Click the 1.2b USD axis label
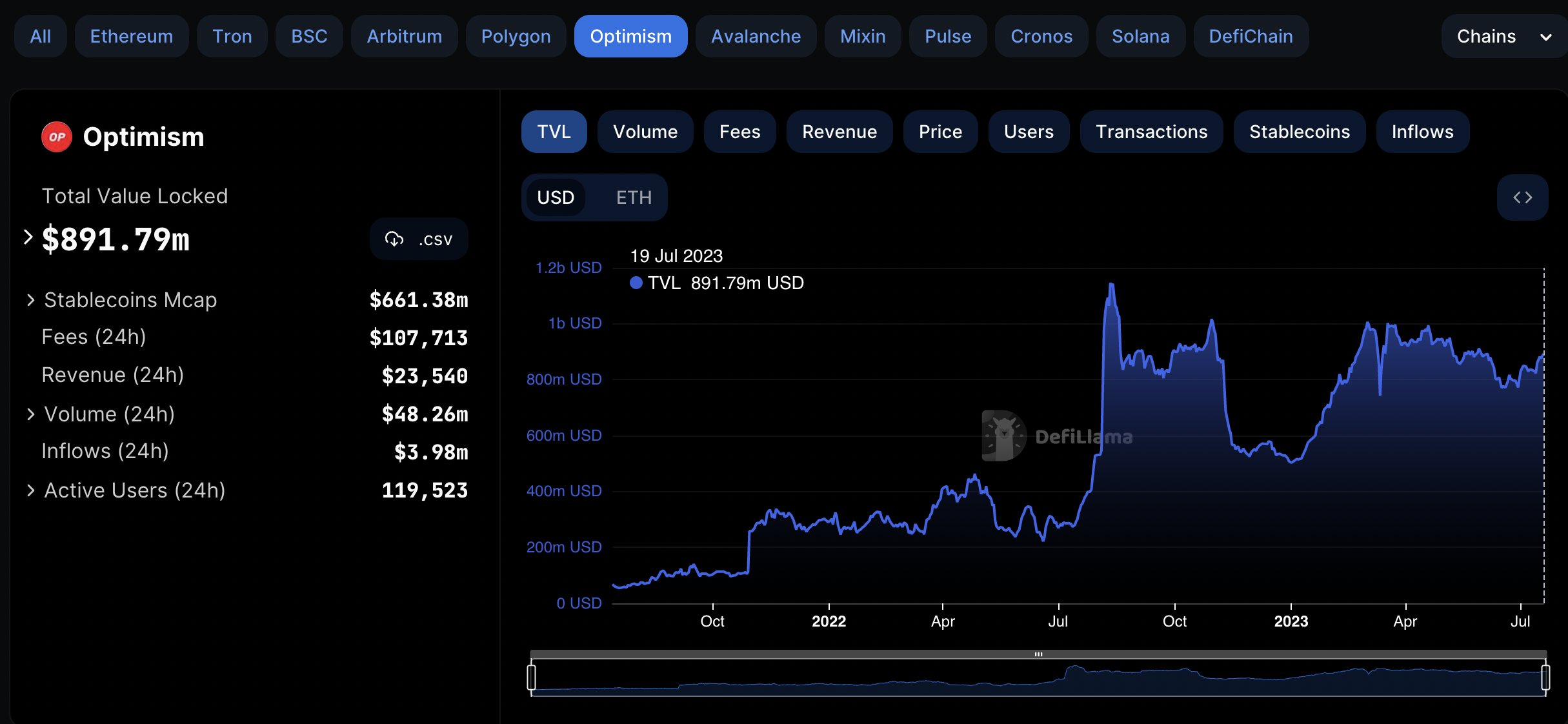 click(x=568, y=268)
